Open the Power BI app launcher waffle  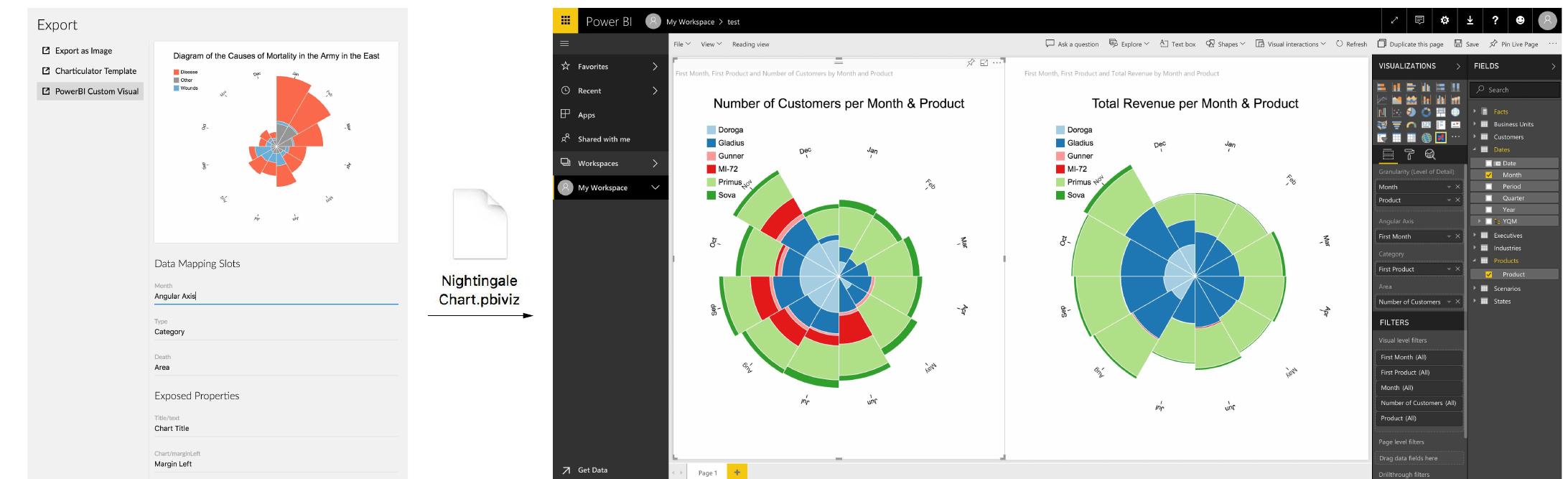coord(565,21)
